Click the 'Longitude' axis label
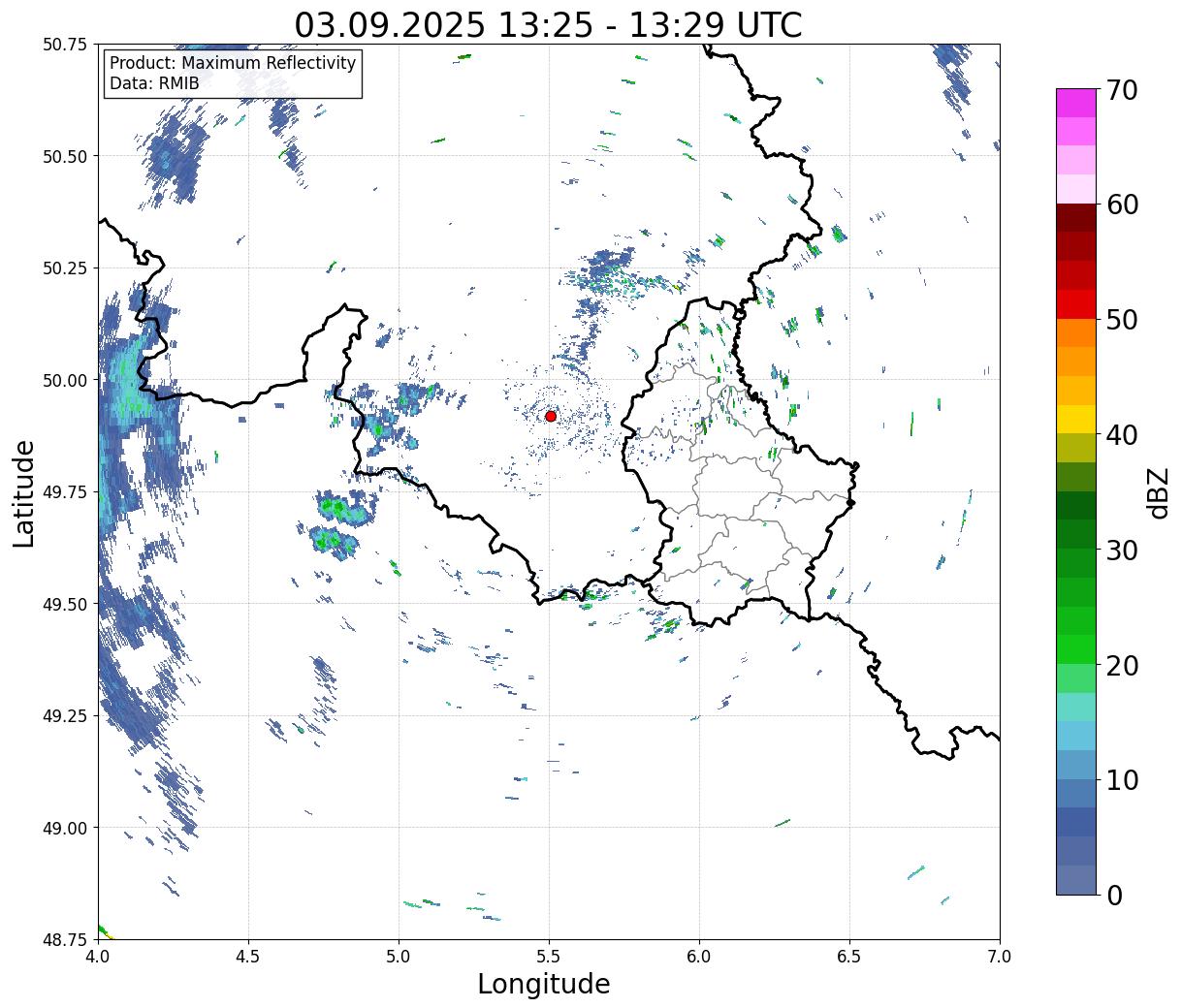This screenshot has width=1182, height=1008. point(544,984)
